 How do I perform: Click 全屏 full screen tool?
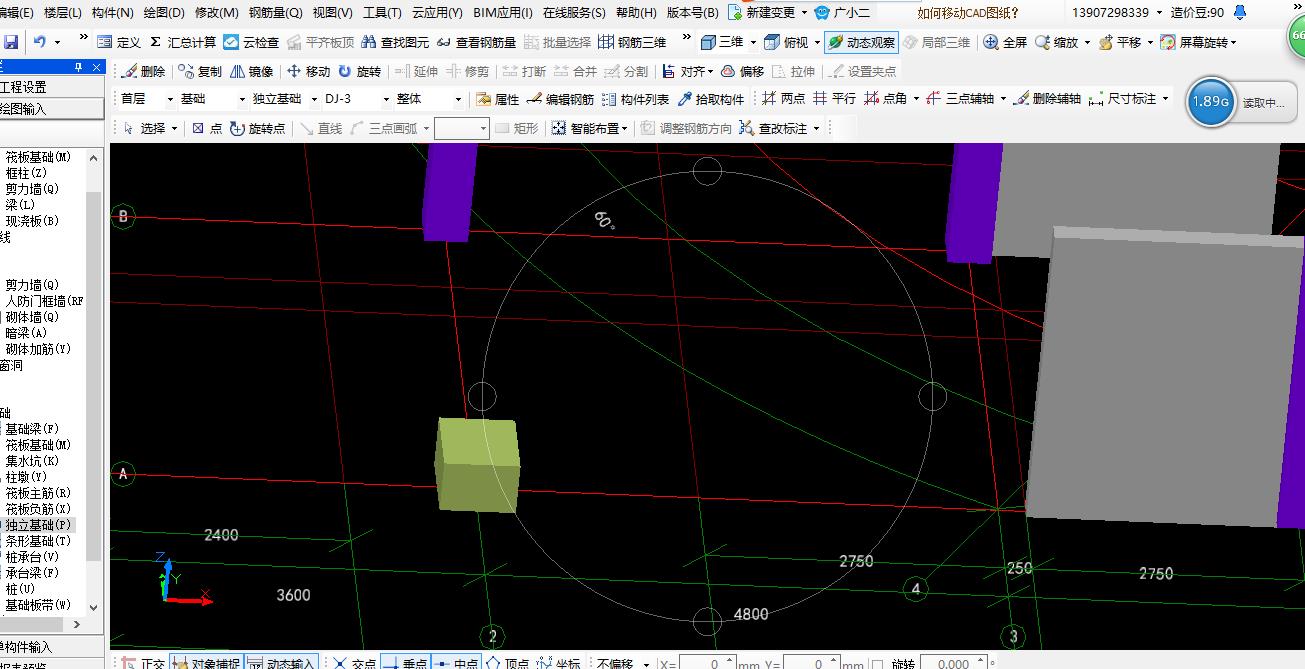click(1005, 42)
